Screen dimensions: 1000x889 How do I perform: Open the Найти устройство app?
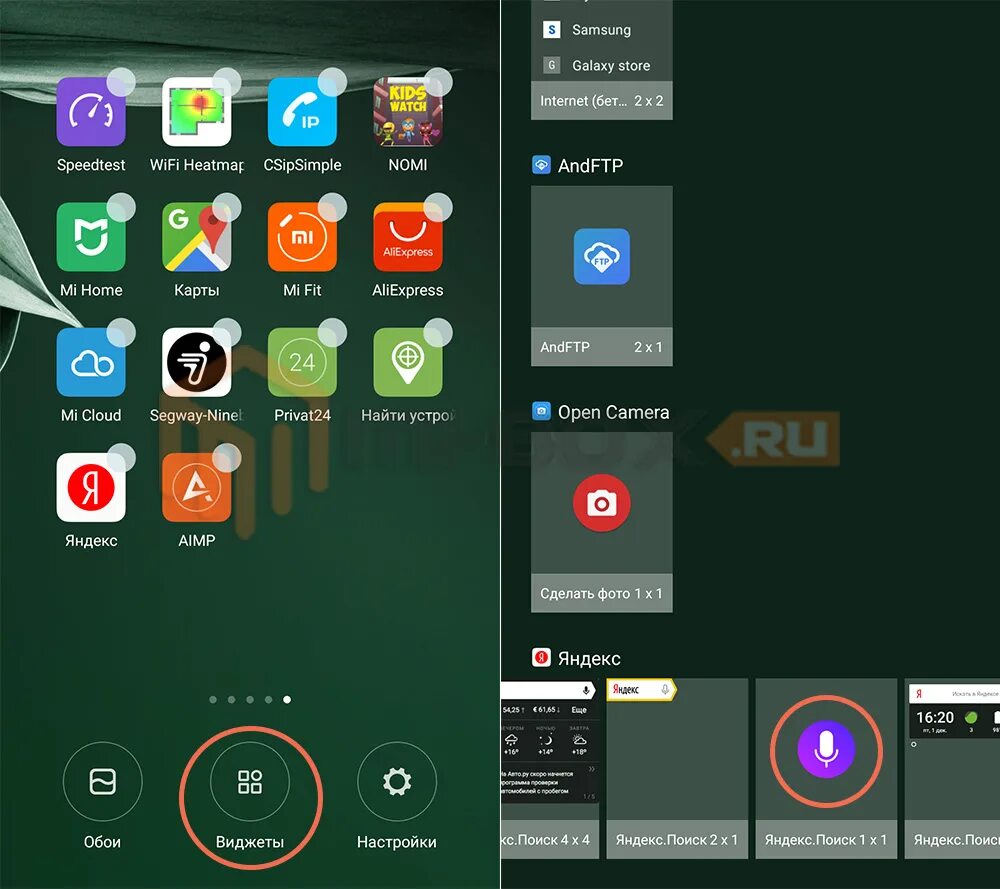[408, 362]
